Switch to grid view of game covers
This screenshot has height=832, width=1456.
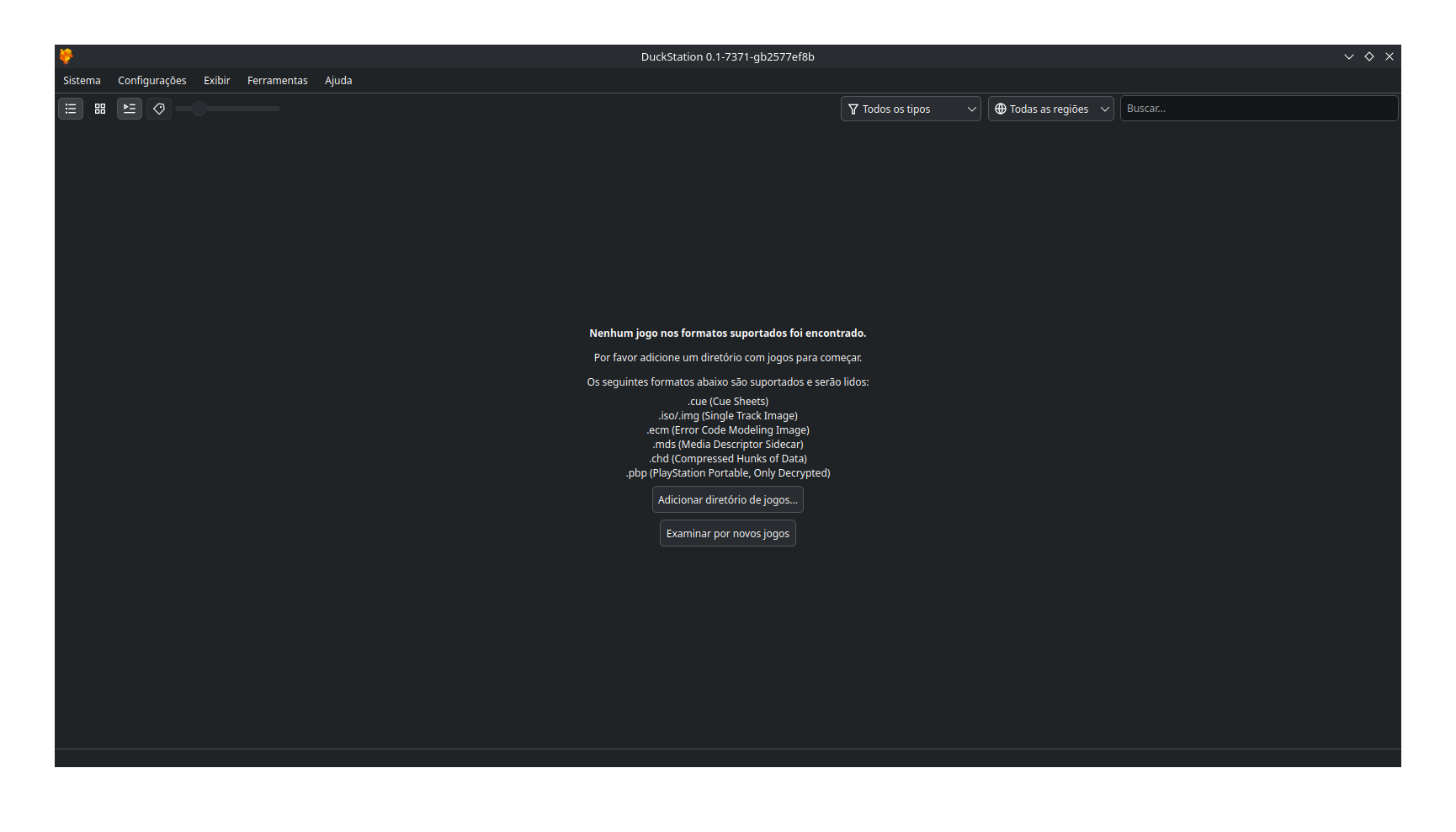[x=100, y=109]
